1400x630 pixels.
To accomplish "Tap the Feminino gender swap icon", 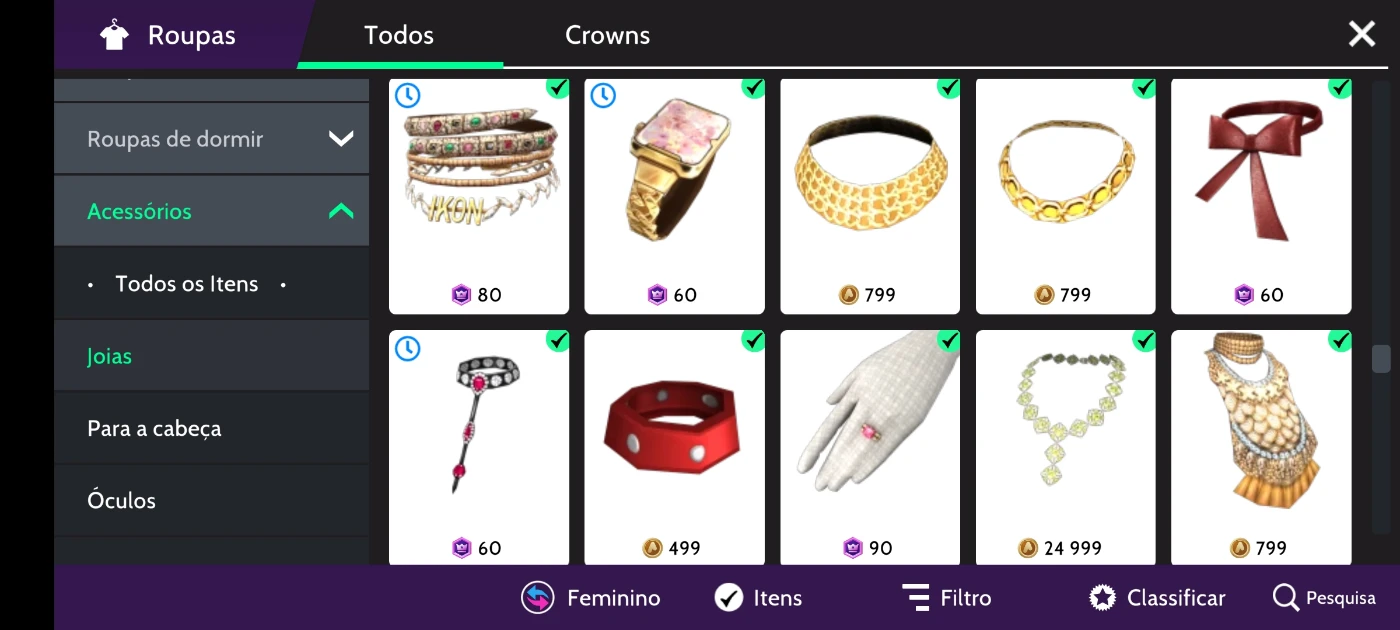I will [538, 598].
